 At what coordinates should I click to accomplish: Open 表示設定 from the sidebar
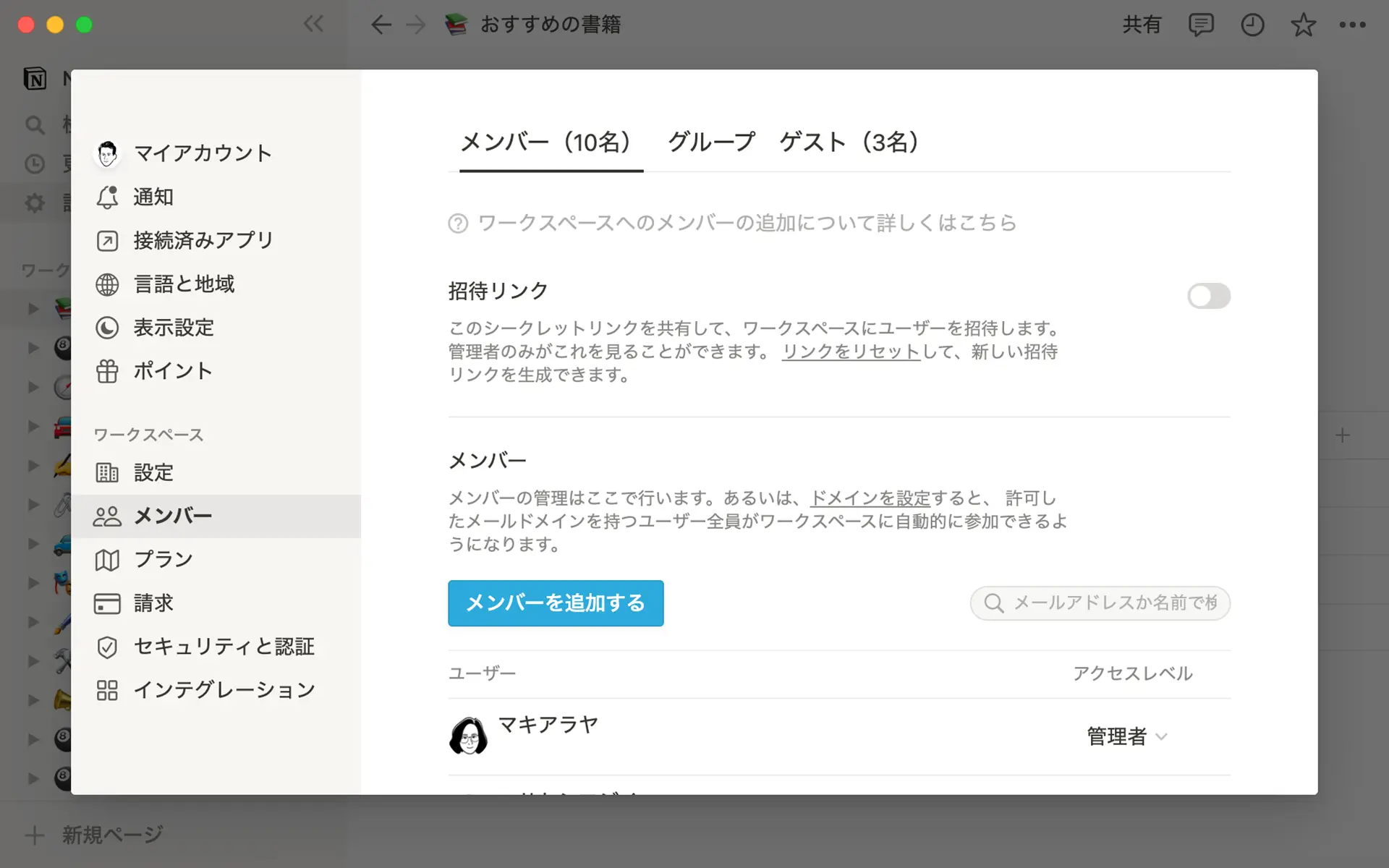tap(172, 328)
